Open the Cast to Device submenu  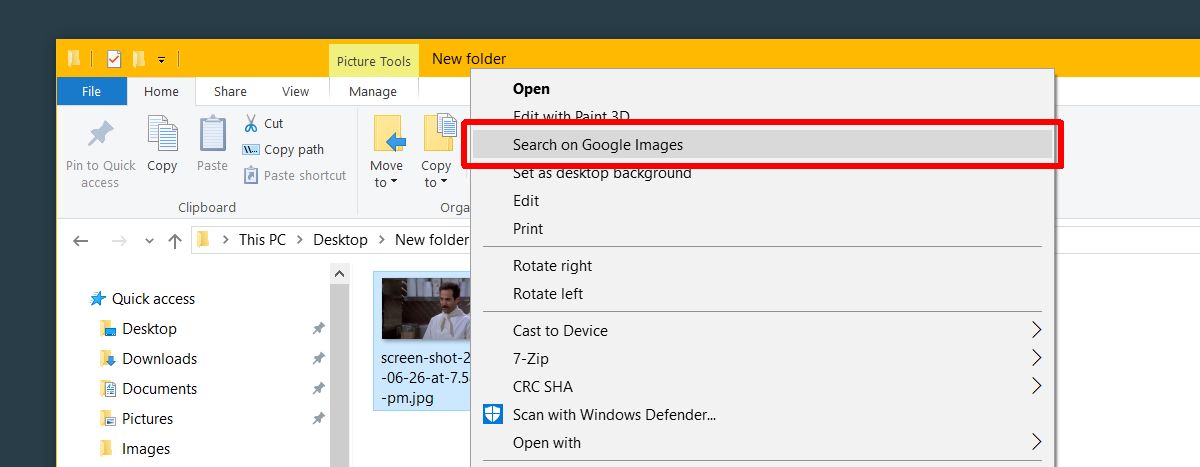[763, 331]
